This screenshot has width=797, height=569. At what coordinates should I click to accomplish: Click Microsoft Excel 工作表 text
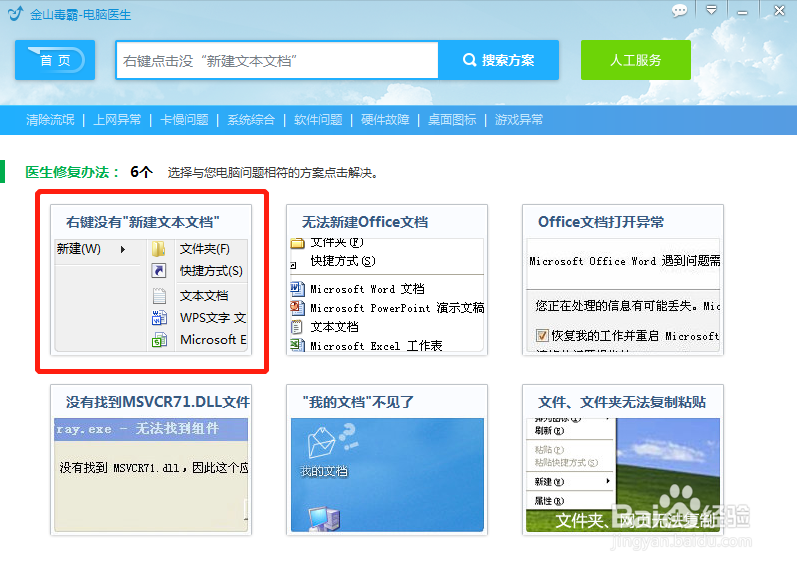376,346
